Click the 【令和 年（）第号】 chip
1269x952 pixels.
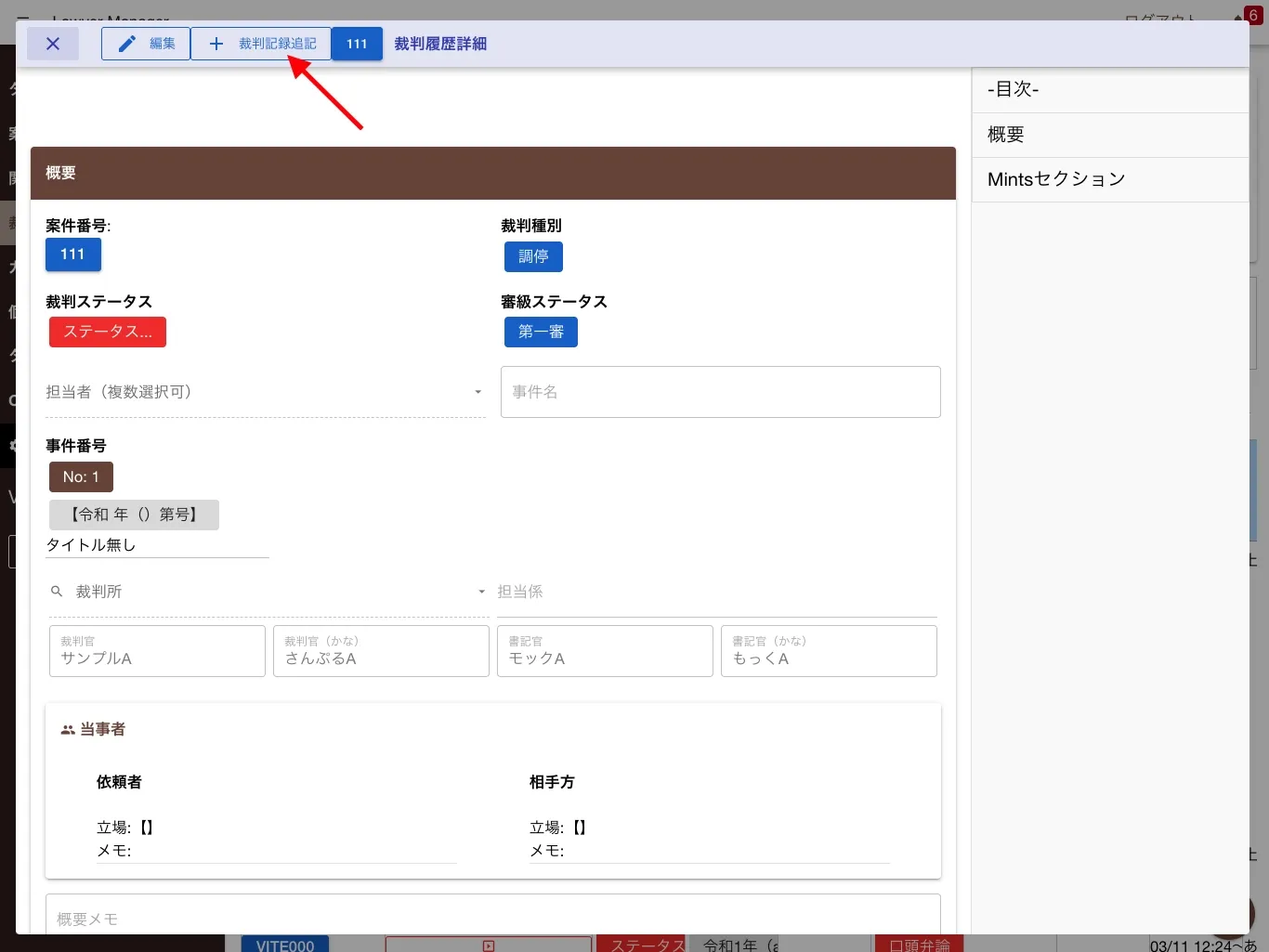click(x=134, y=515)
